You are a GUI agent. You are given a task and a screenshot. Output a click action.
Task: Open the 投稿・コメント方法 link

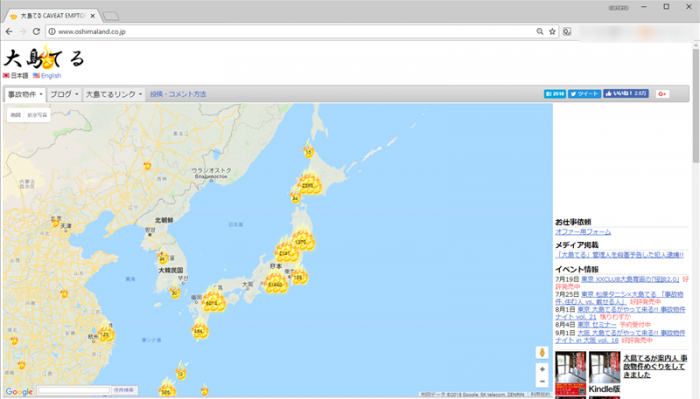(178, 94)
